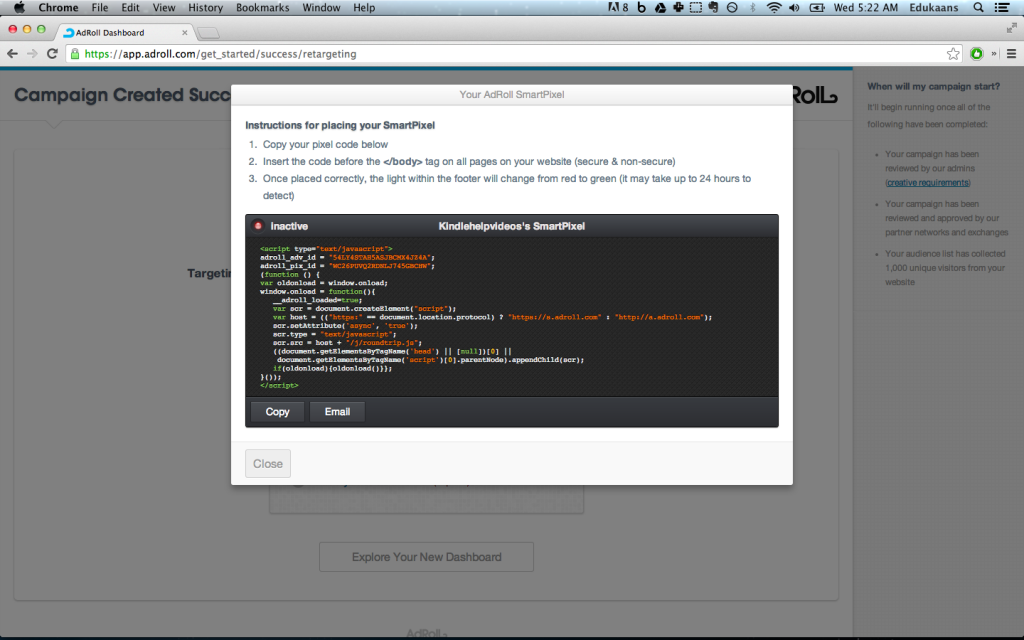
Task: Click 'Instructions for placing your SmartPixel' heading
Action: pyautogui.click(x=340, y=125)
